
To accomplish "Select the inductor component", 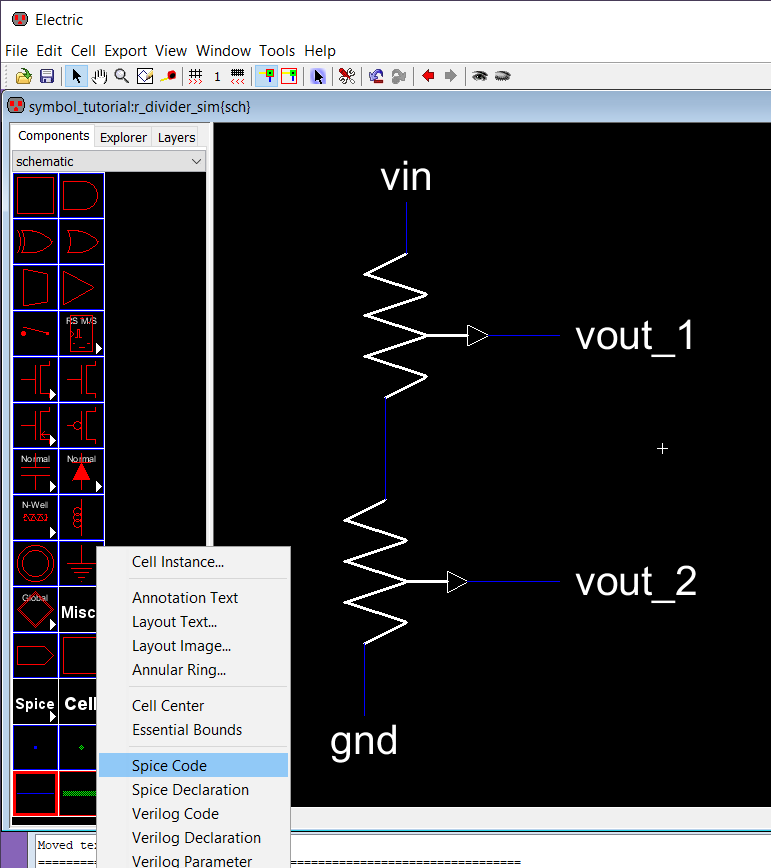I will [81, 518].
